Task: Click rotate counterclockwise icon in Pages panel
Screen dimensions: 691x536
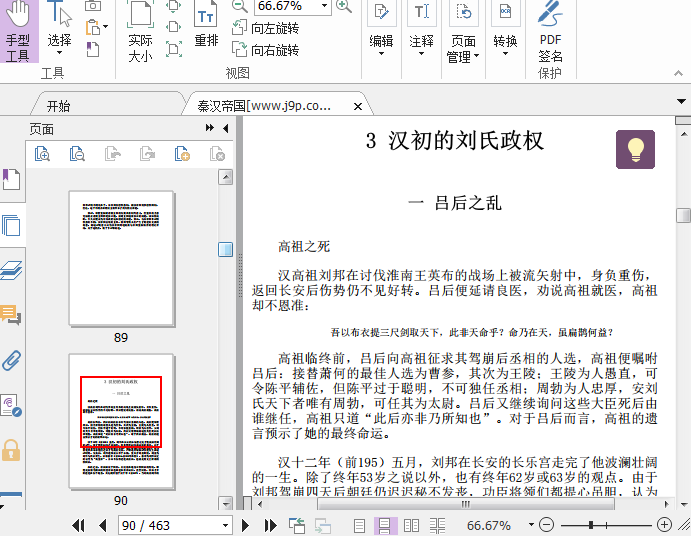Action: (x=112, y=154)
